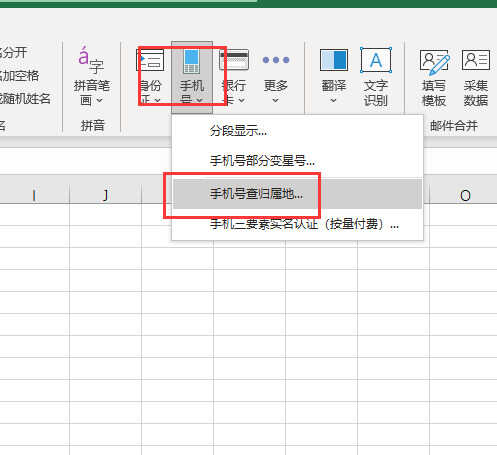
Task: Expand the 手机号 dropdown arrow
Action: pyautogui.click(x=199, y=100)
